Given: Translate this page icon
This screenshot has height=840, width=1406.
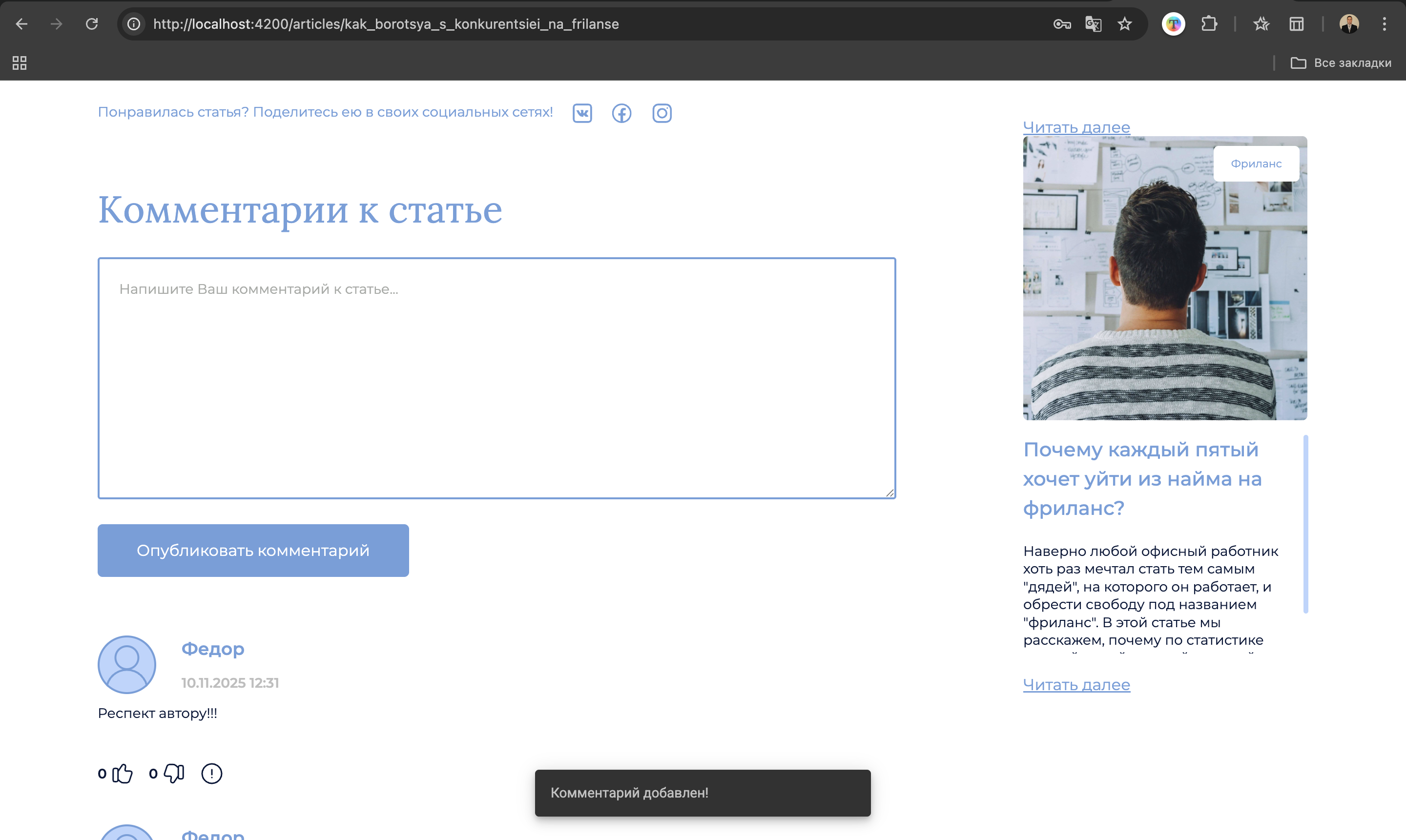Looking at the screenshot, I should coord(1093,24).
